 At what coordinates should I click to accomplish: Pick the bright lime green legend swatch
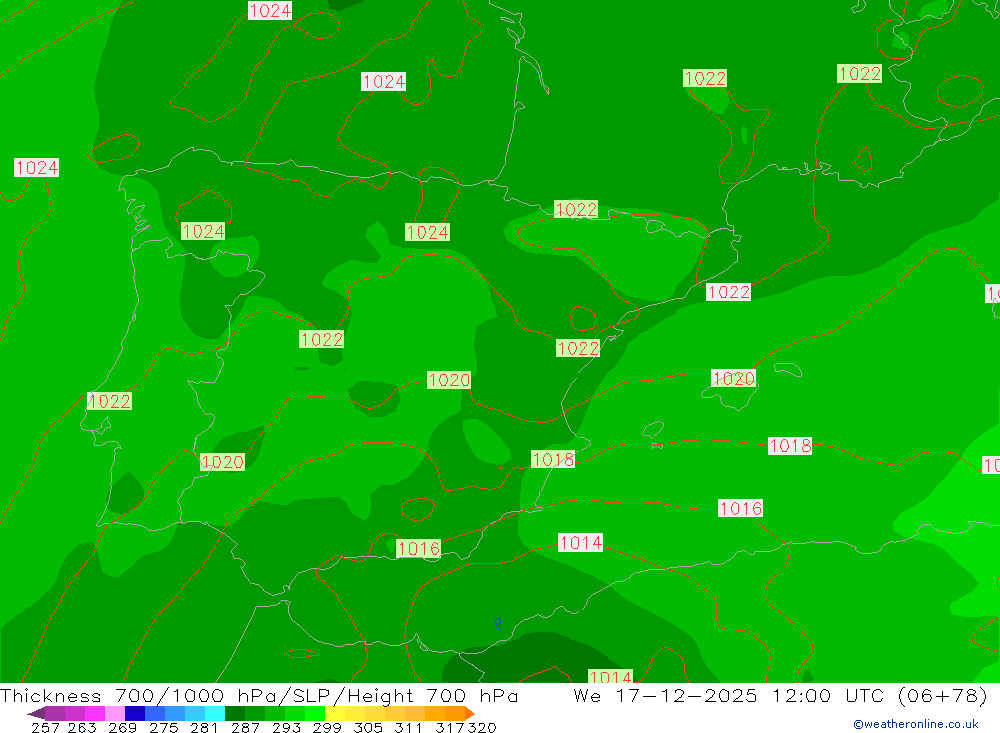point(315,713)
